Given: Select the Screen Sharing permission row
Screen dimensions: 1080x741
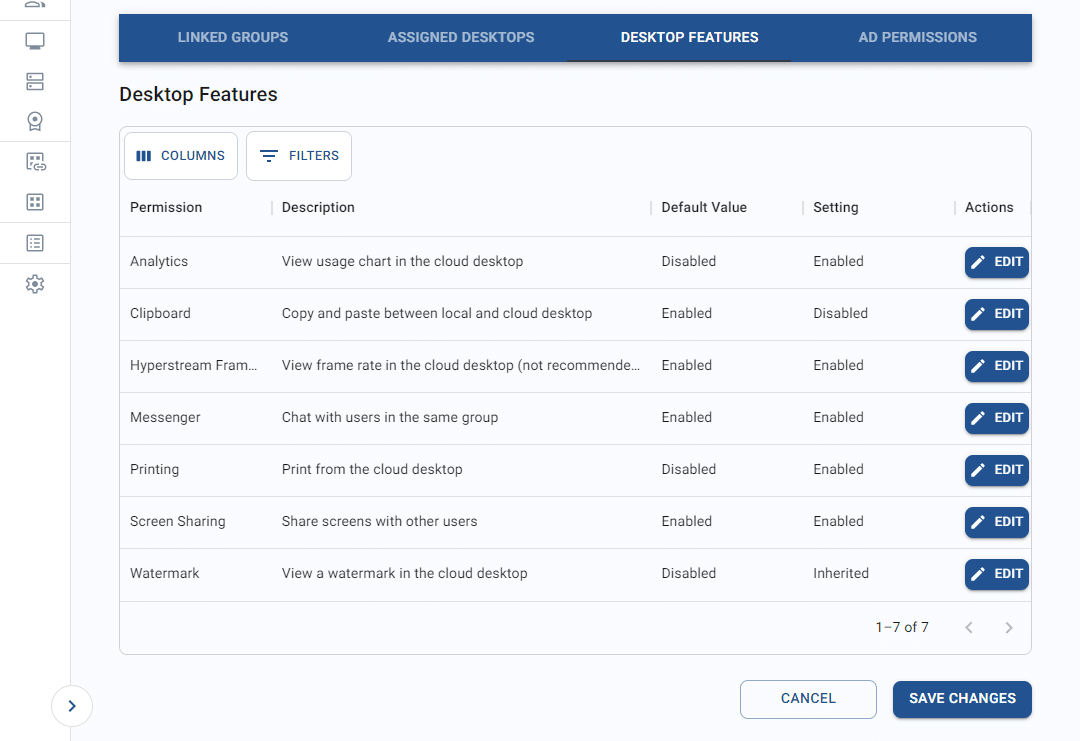Looking at the screenshot, I should 177,521.
